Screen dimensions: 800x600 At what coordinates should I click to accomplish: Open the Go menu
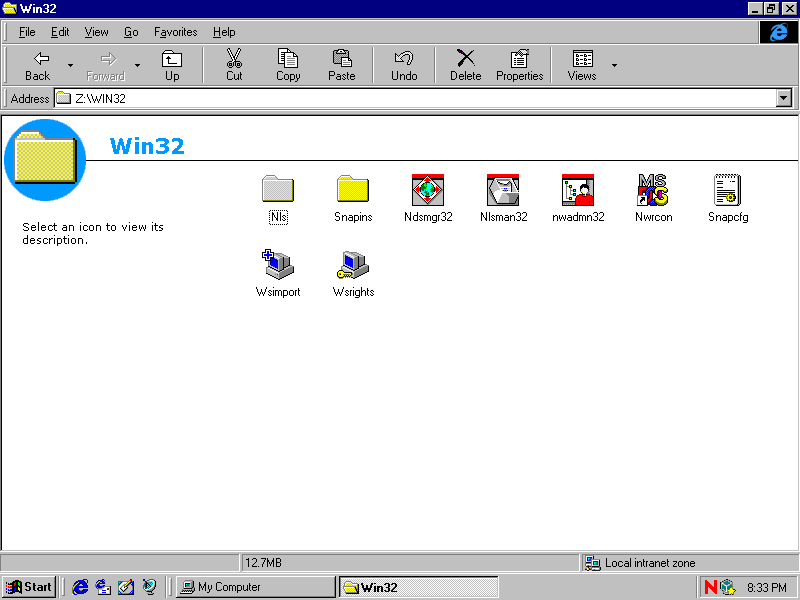click(131, 32)
